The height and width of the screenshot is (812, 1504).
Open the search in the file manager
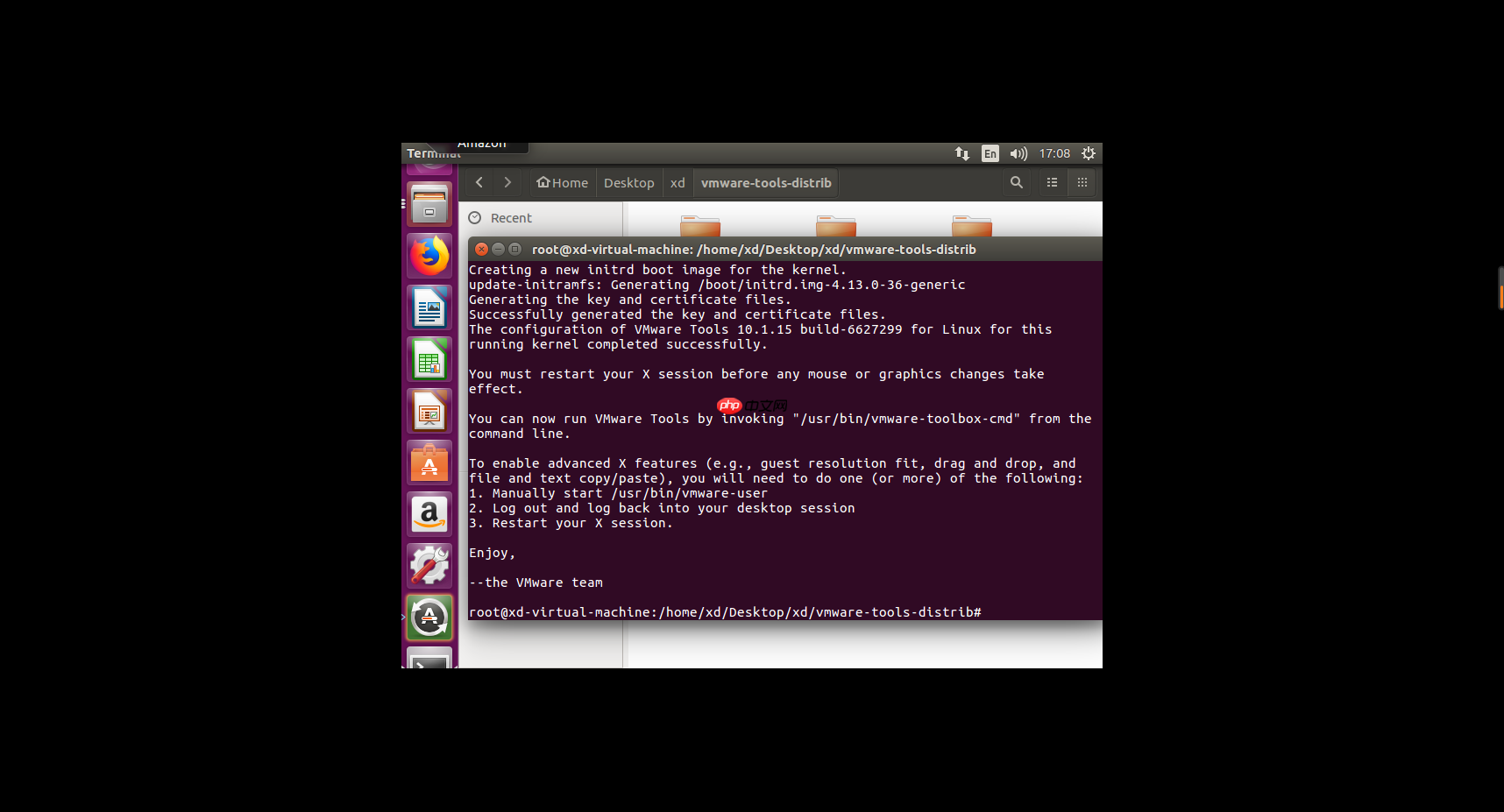(x=1016, y=182)
